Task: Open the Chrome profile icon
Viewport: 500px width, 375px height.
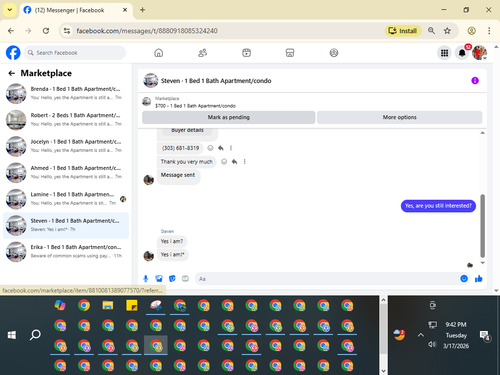Action: (471, 31)
